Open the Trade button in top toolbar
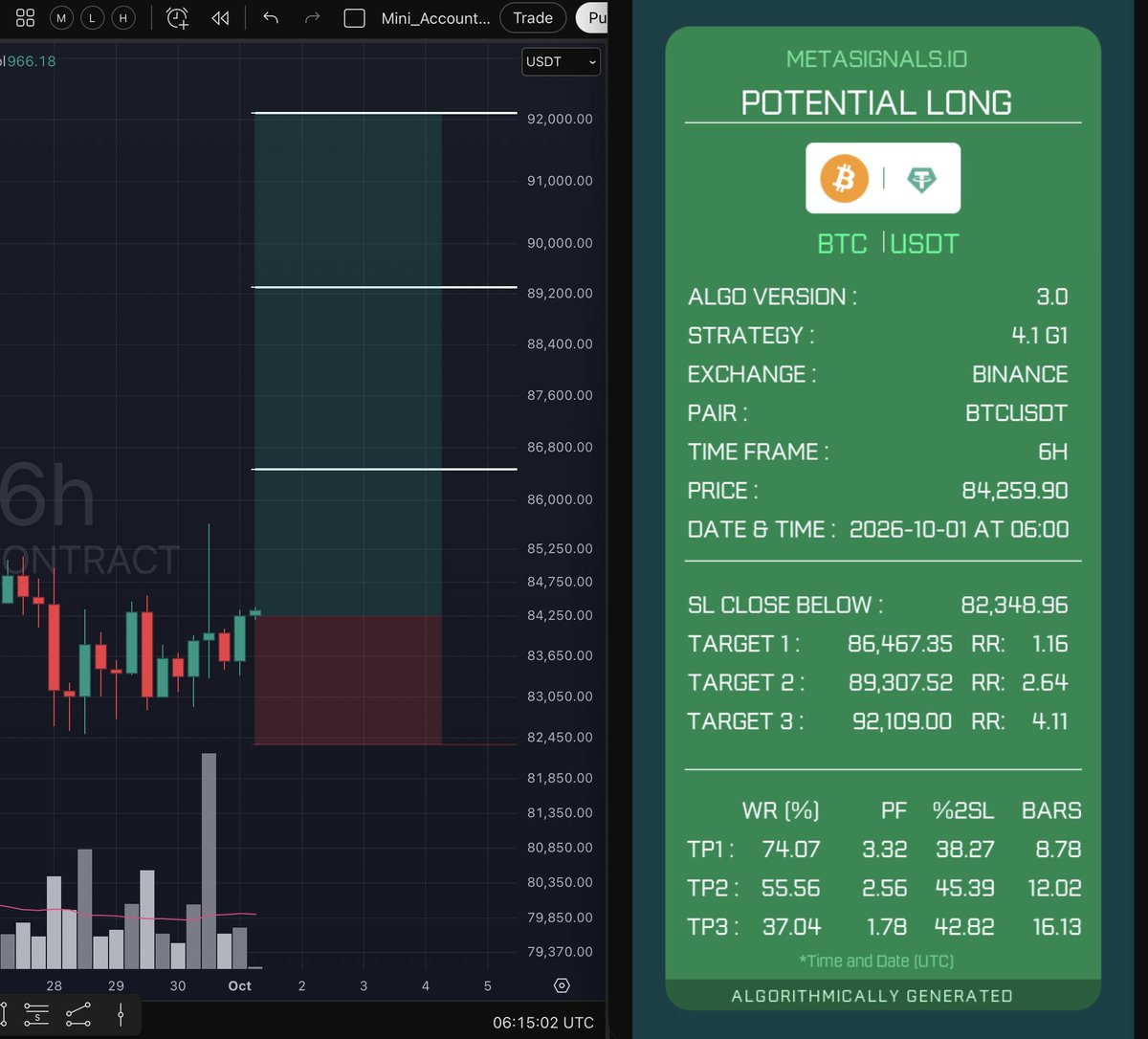 533,18
